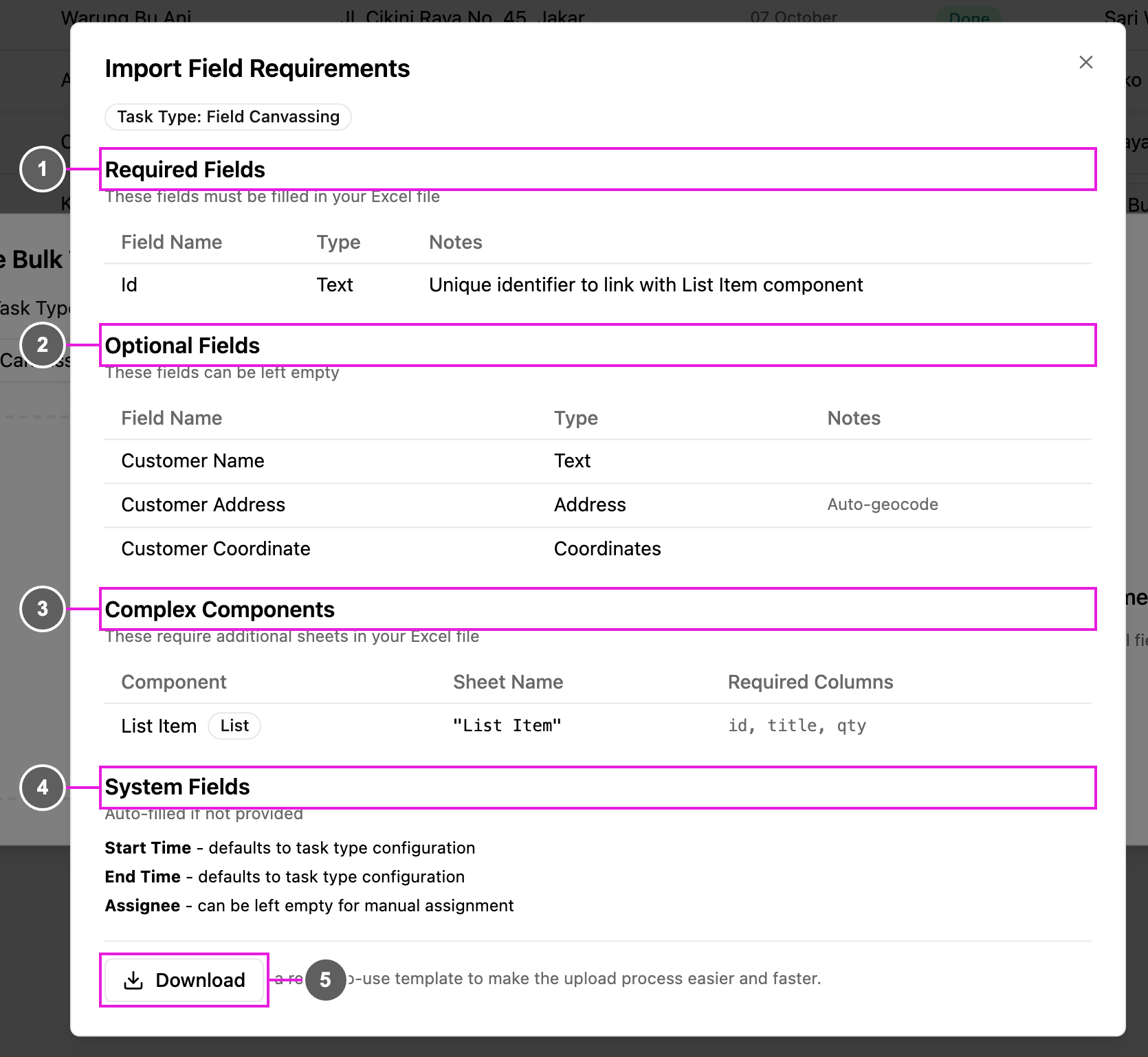
Task: Click the Auto-geocode note
Action: (883, 504)
